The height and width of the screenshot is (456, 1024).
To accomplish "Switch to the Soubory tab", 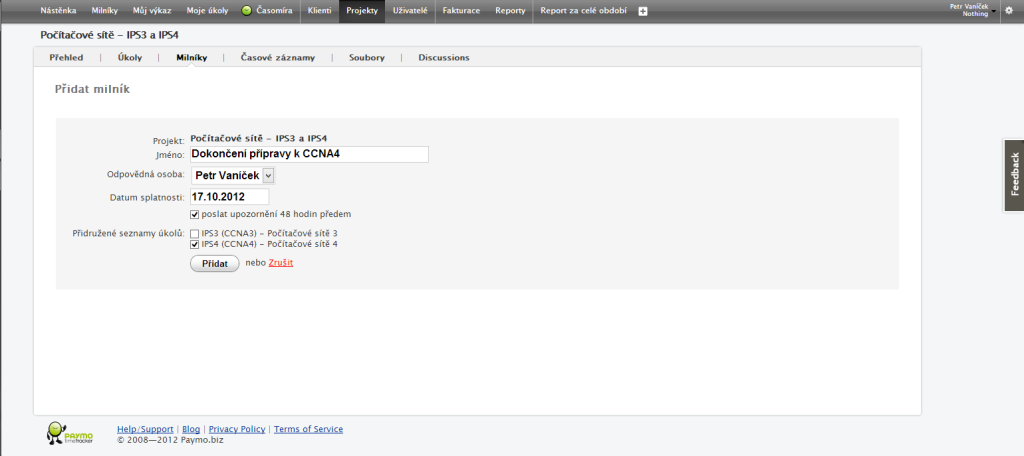I will pos(366,57).
